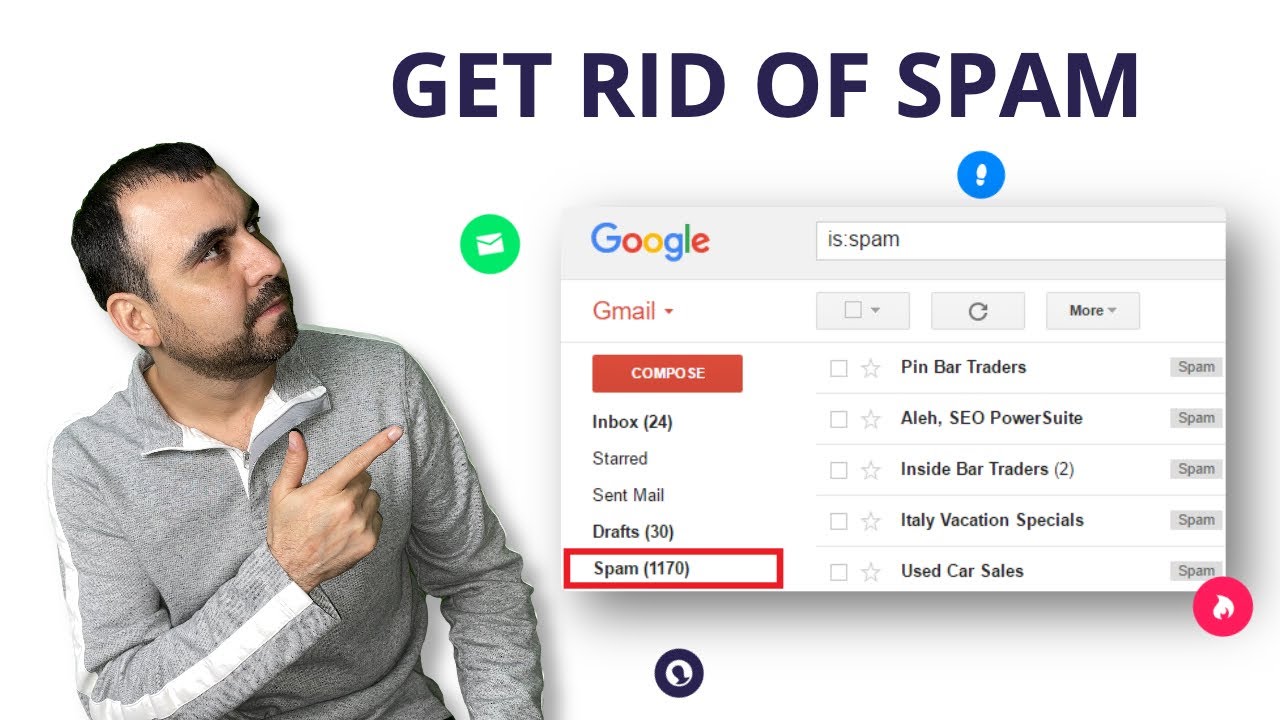Screen dimensions: 1280x720
Task: Click the Google logo
Action: [x=650, y=242]
